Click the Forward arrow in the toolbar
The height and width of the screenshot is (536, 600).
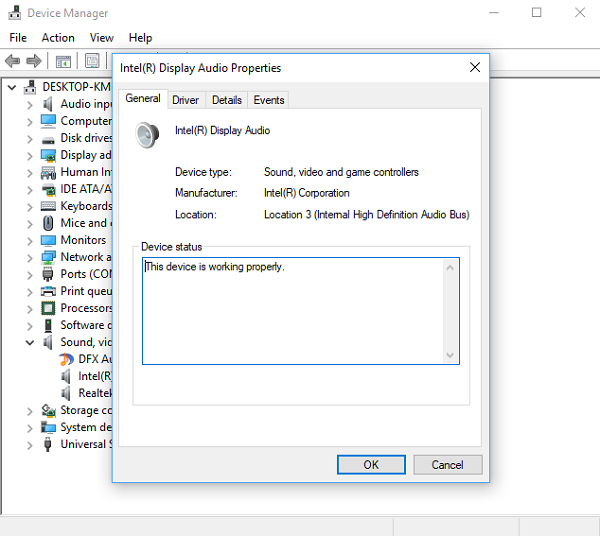(34, 62)
